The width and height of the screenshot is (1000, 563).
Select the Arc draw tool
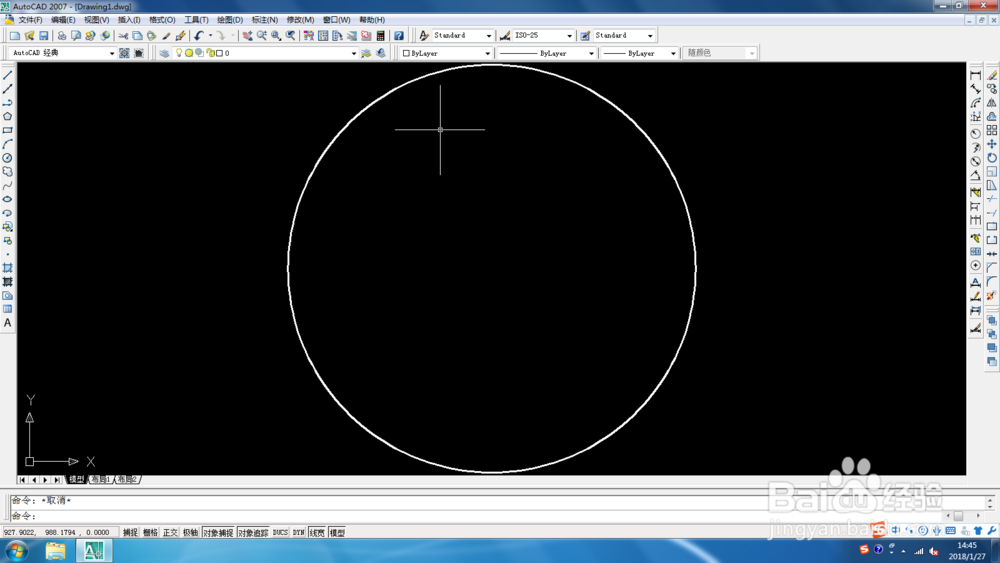(x=8, y=144)
